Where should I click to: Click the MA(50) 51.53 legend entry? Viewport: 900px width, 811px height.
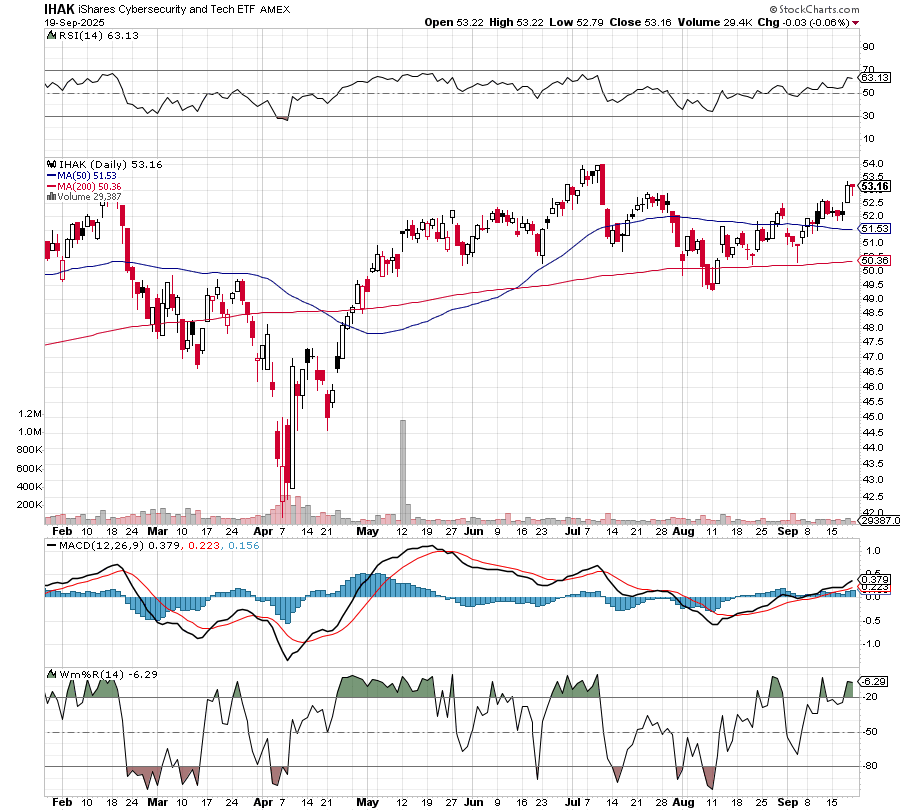tap(82, 176)
